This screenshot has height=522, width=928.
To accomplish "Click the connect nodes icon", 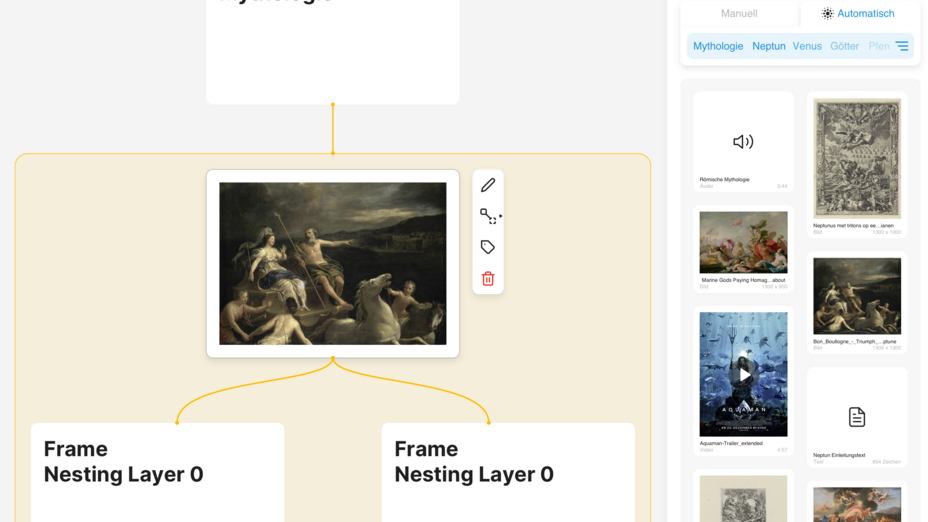I will (489, 216).
